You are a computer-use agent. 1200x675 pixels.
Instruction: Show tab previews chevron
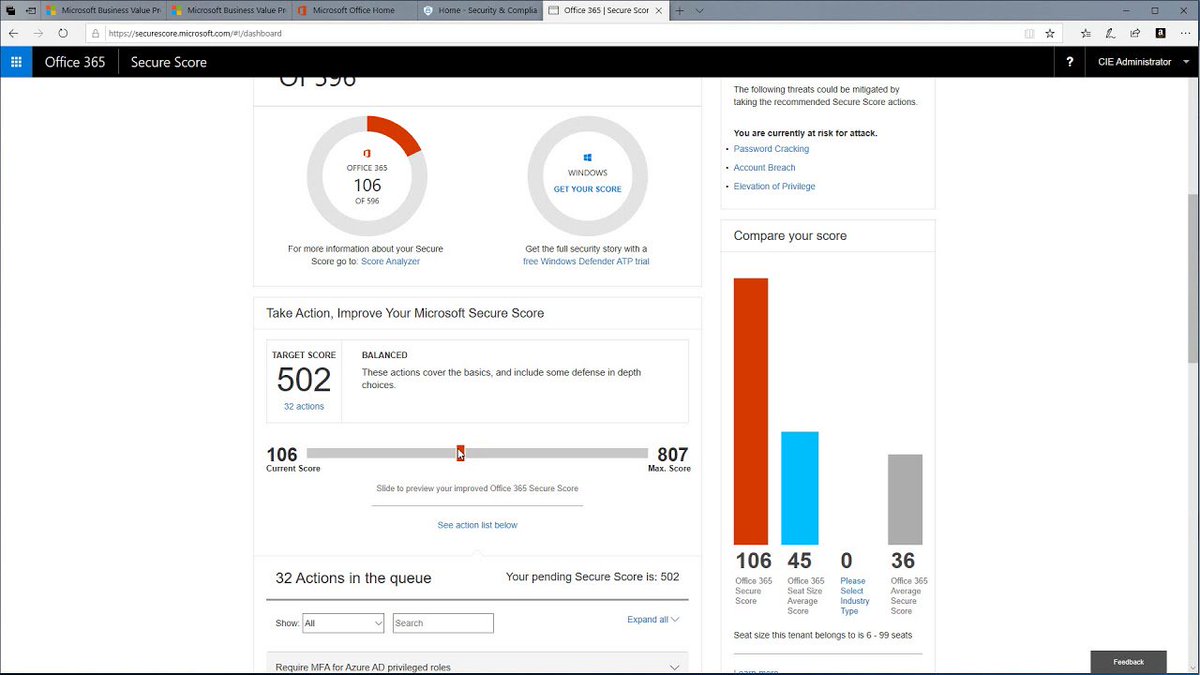click(699, 10)
